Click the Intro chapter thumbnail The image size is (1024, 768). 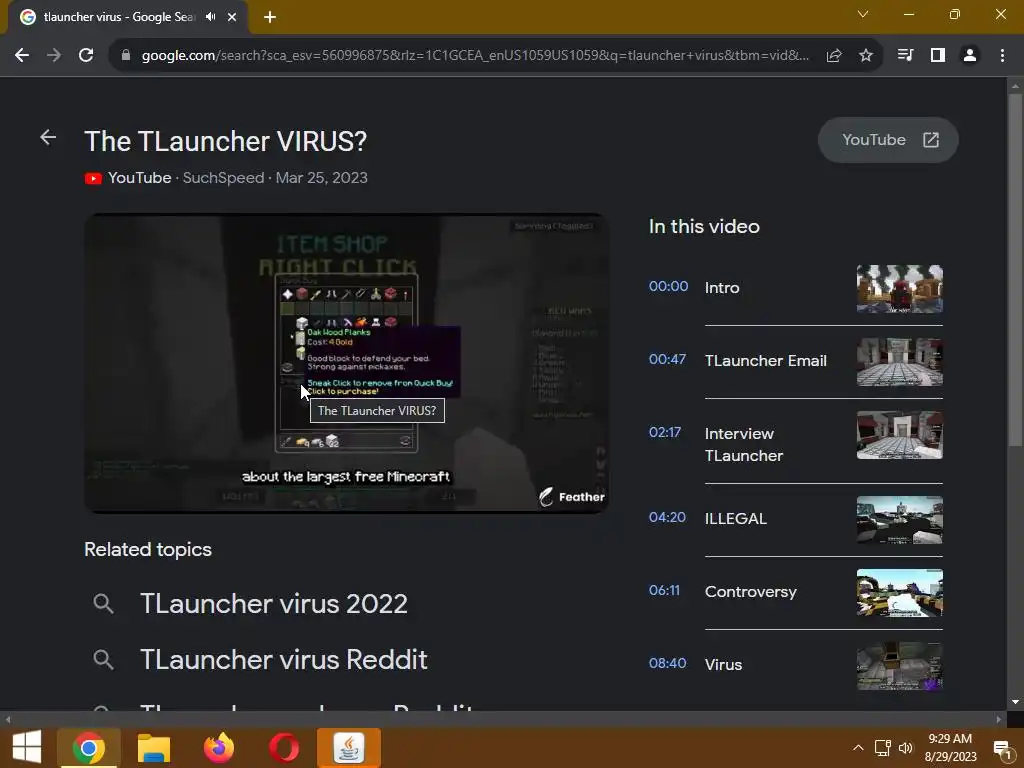899,289
